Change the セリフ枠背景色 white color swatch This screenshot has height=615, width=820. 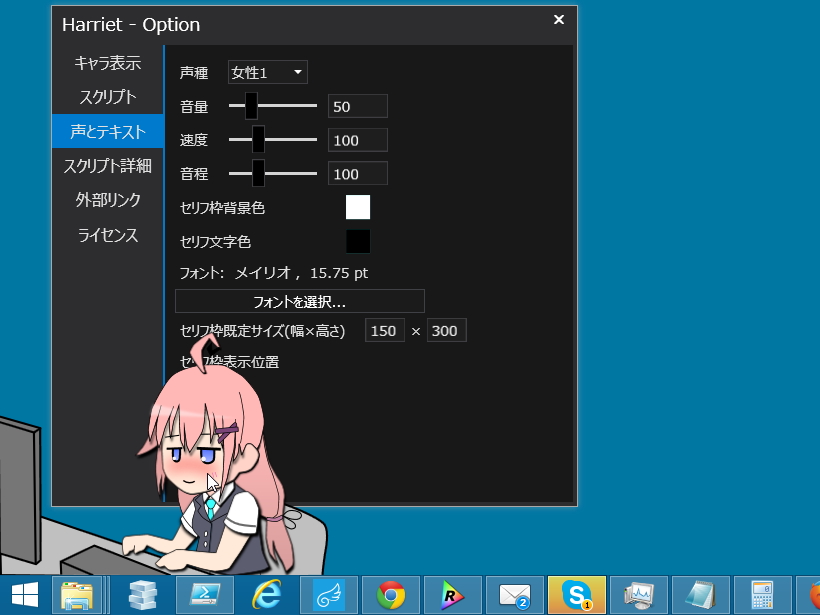click(x=357, y=207)
